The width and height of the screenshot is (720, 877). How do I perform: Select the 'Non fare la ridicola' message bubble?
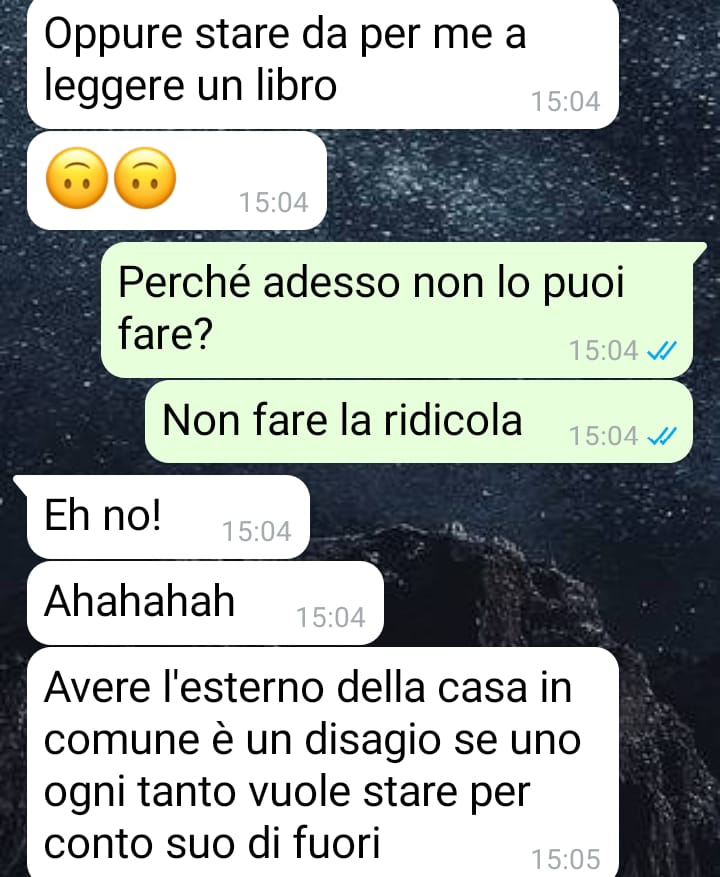418,422
